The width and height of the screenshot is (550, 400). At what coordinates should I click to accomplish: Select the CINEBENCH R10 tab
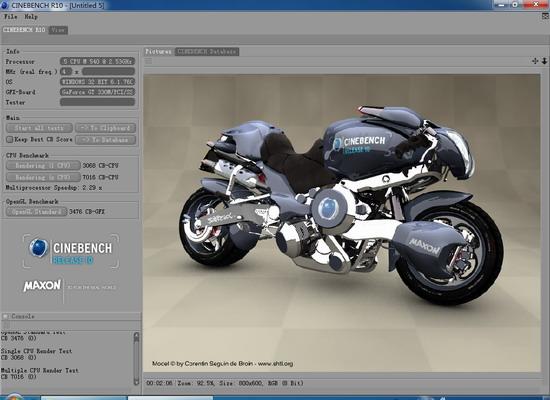[x=24, y=30]
